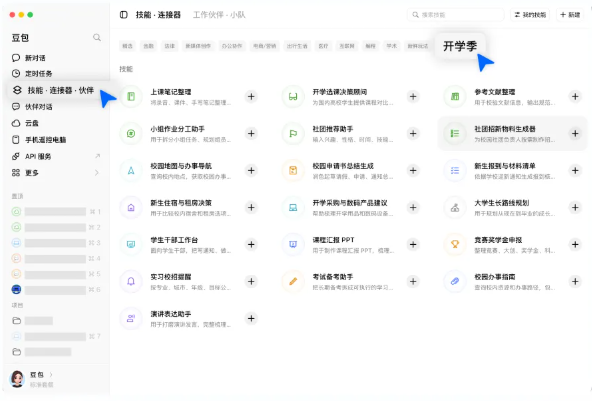This screenshot has height=401, width=592.
Task: Click the search icon next to 豆包 title
Action: pyautogui.click(x=97, y=37)
